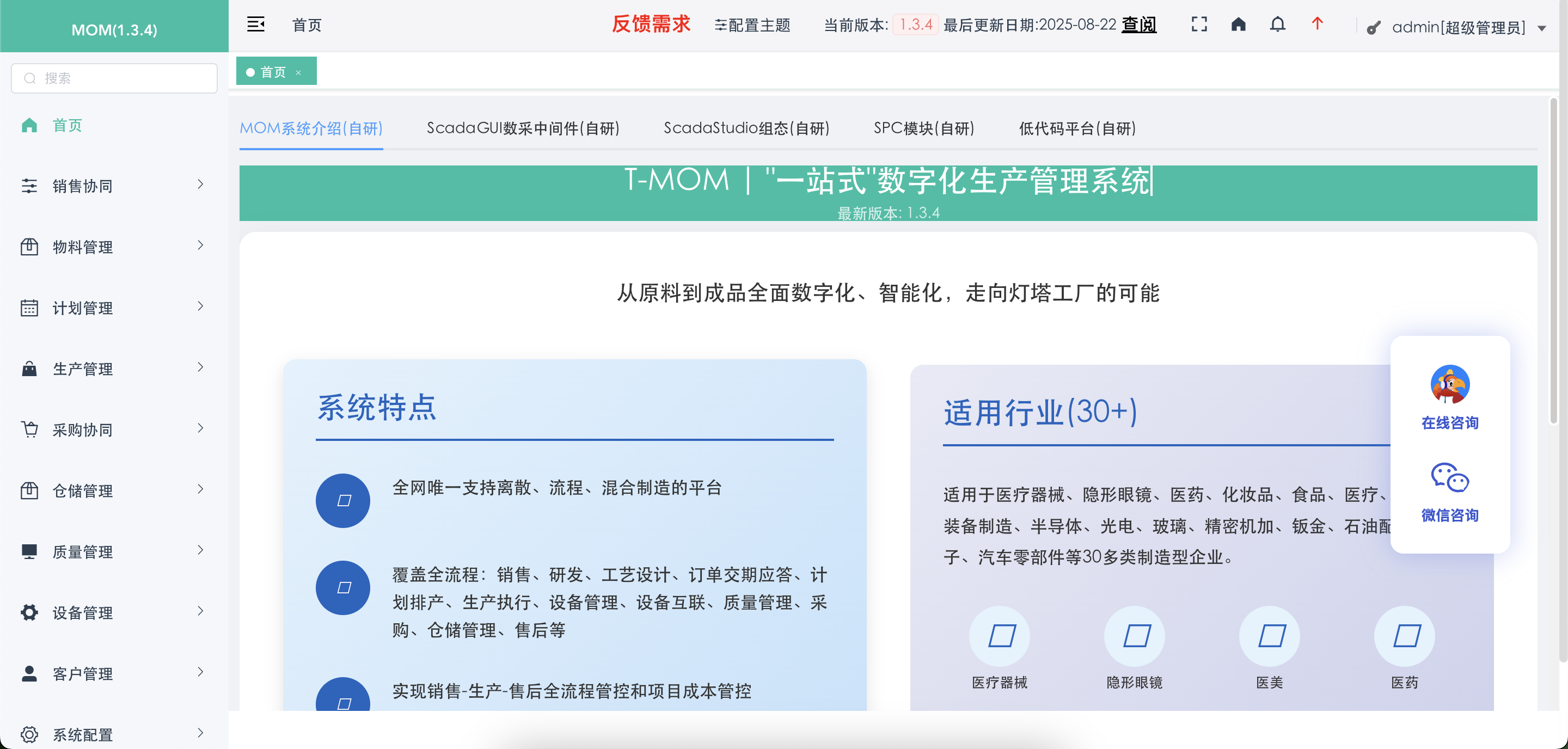This screenshot has height=749, width=1568.
Task: Switch to 低代码平台(自研) tab
Action: point(1077,128)
